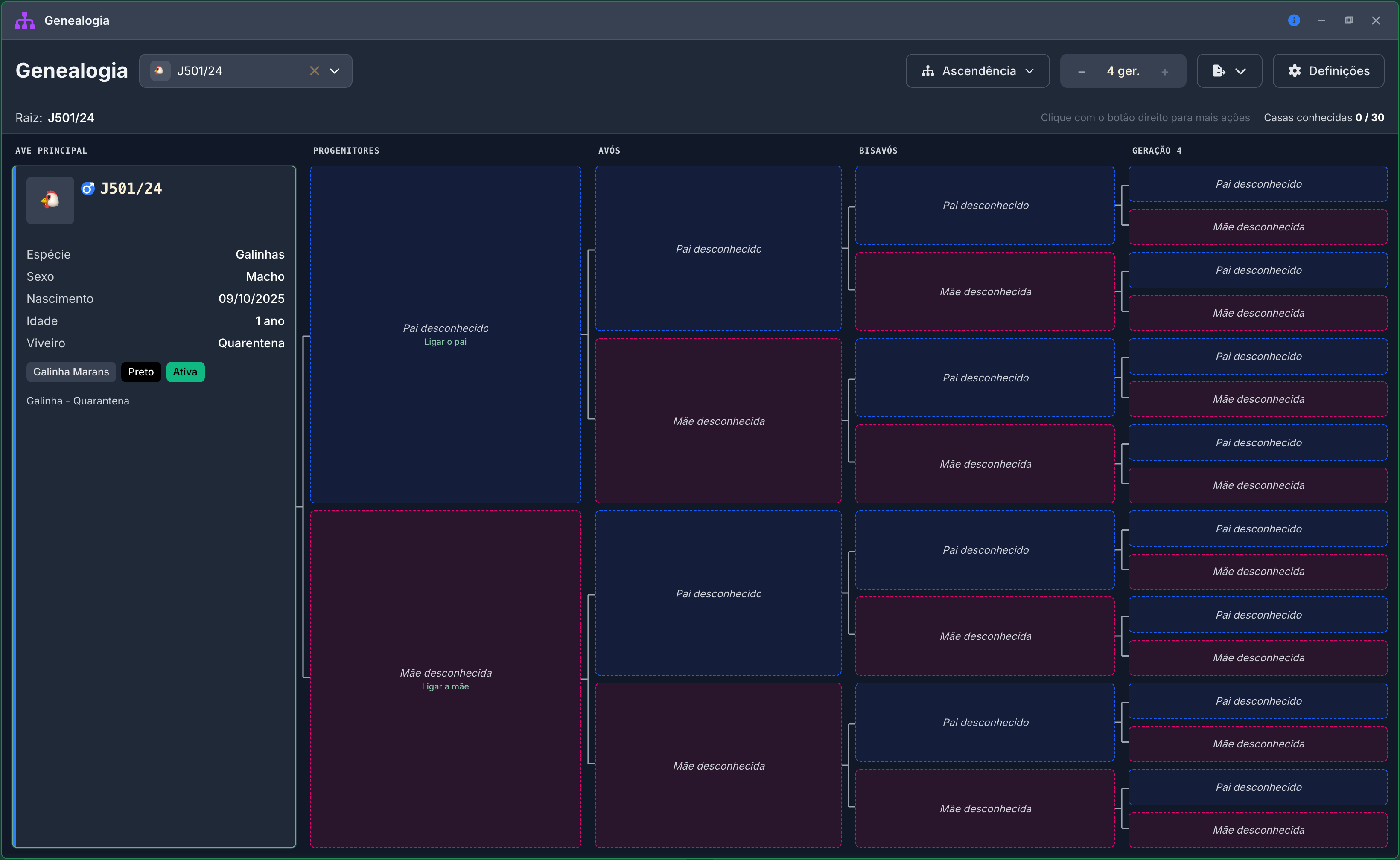Click the Preto color tag
Viewport: 1400px width, 860px height.
click(140, 372)
